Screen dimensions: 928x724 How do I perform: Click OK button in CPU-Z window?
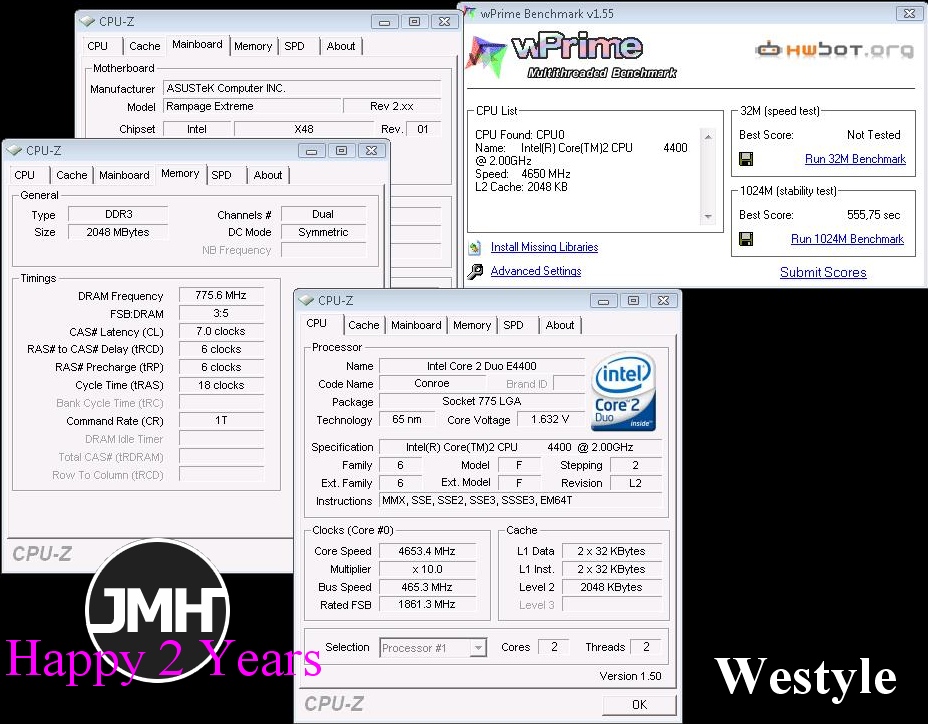(x=639, y=704)
